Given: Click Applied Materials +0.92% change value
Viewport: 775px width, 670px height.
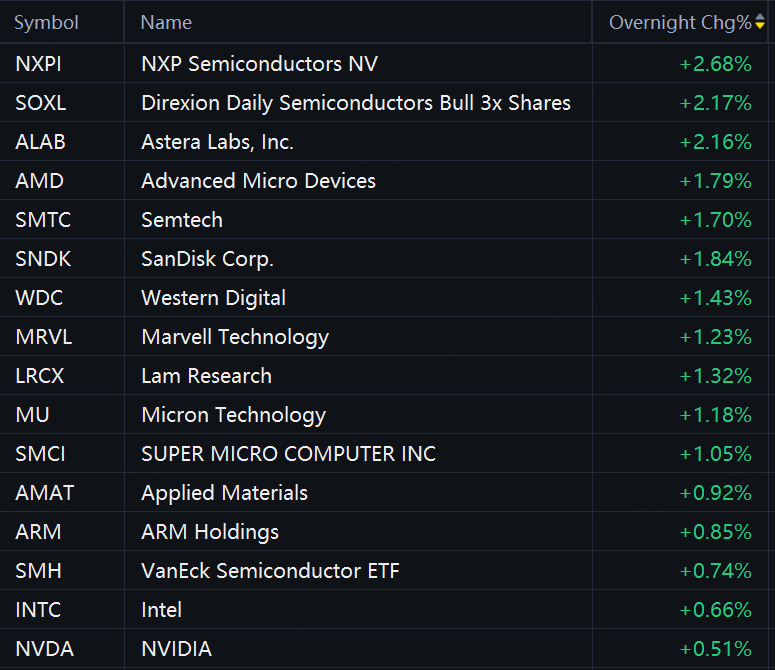Looking at the screenshot, I should [x=715, y=493].
